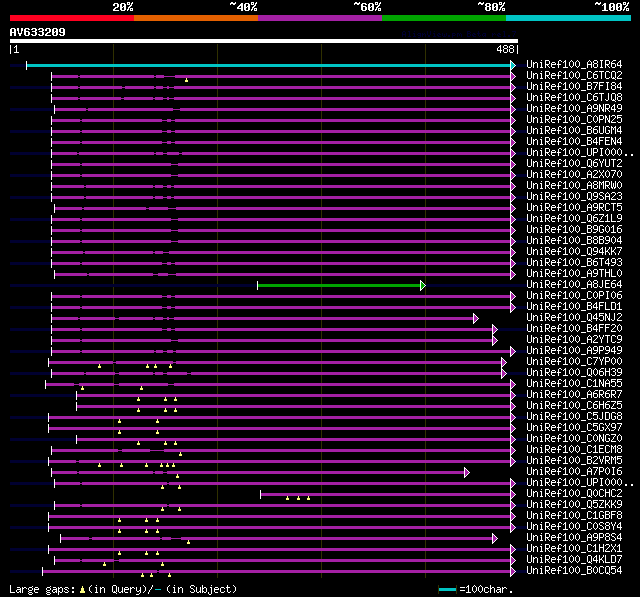Select the UniRef100_A7P0I6 label

(574, 472)
